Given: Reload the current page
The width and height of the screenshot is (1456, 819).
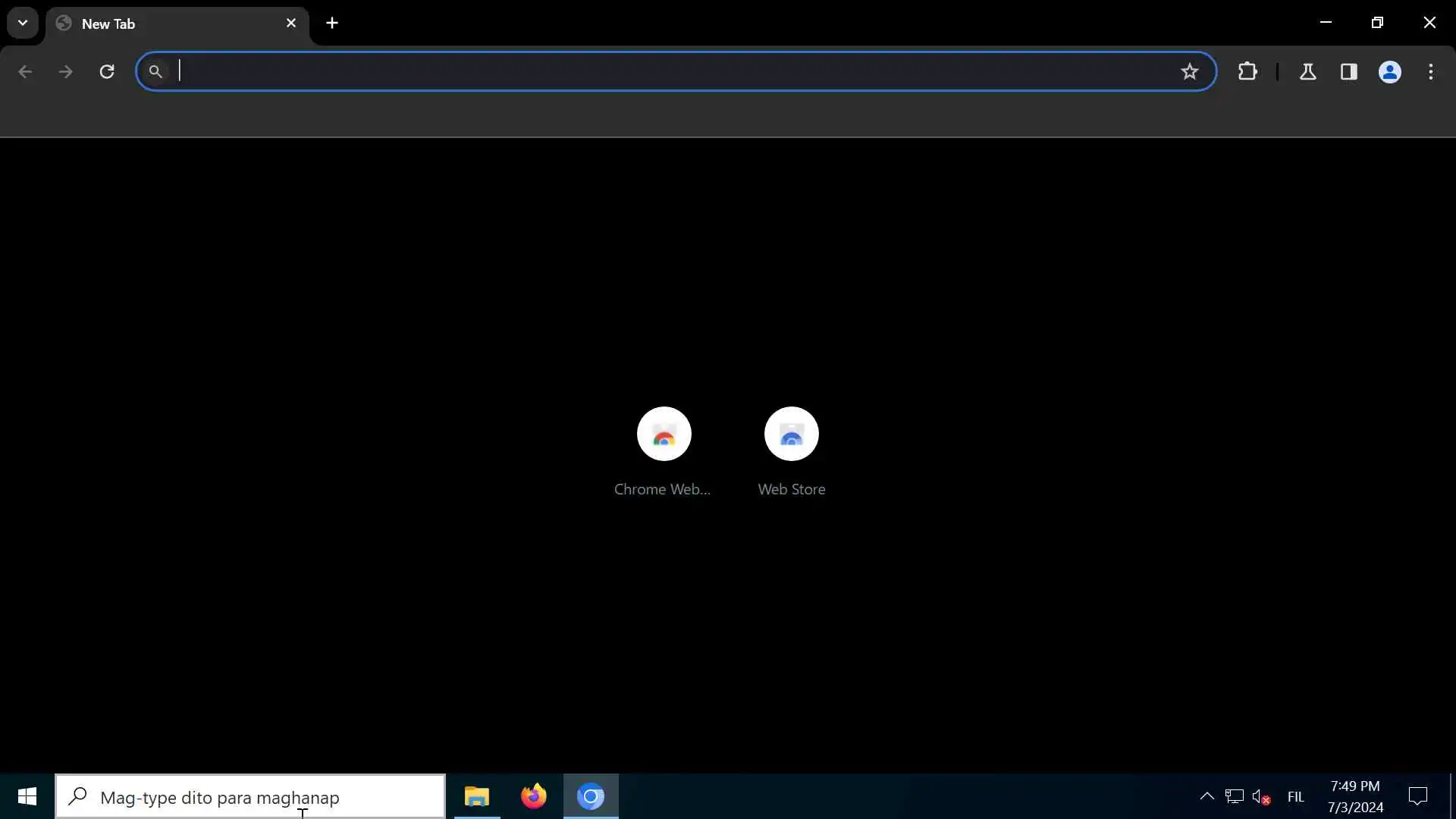Looking at the screenshot, I should [107, 71].
